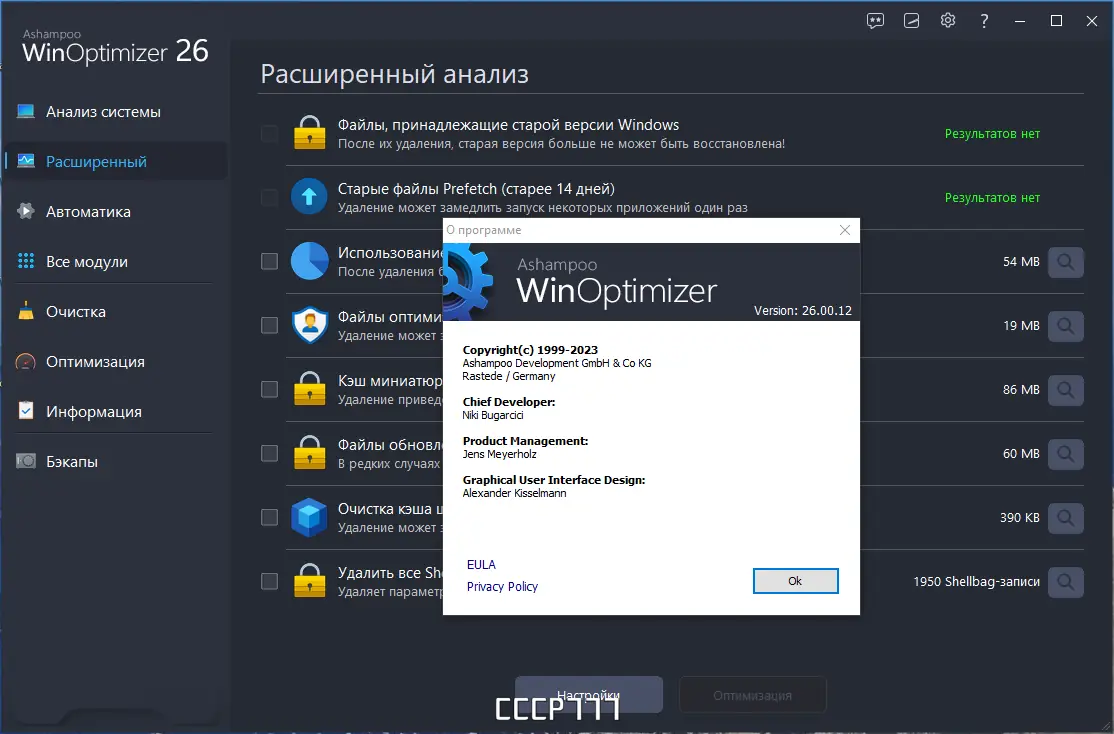Viewport: 1114px width, 734px height.
Task: Click the Бэкапы icon in the sidebar
Action: tap(27, 461)
